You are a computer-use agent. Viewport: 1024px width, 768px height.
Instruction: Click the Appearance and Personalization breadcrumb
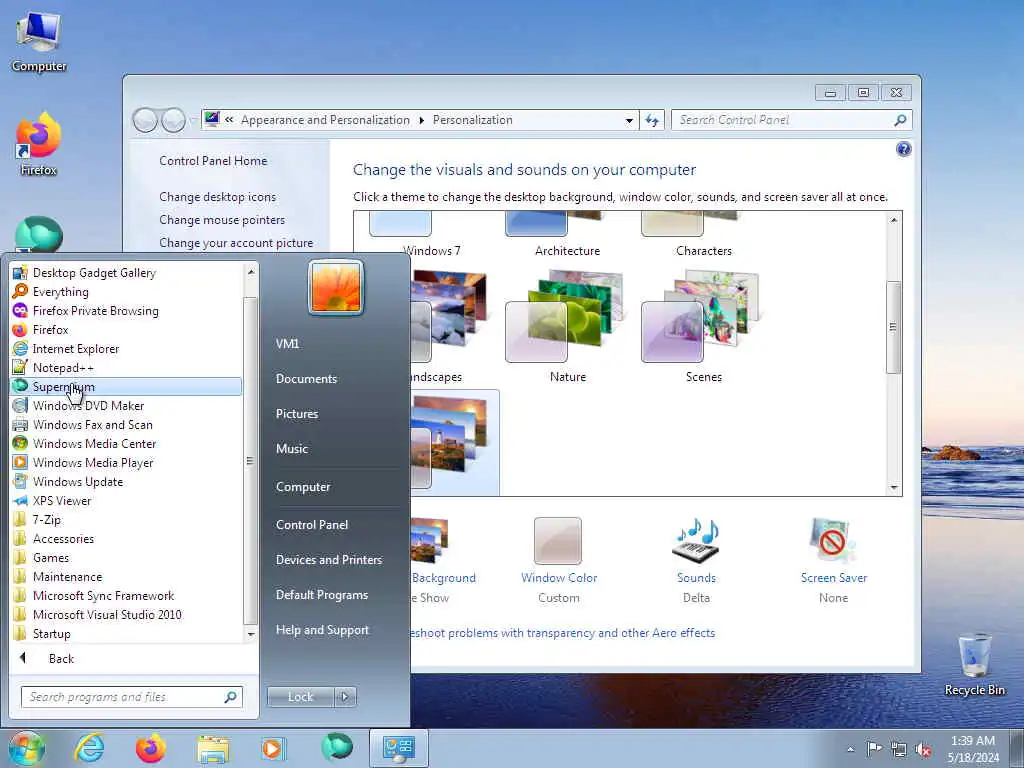(x=325, y=120)
